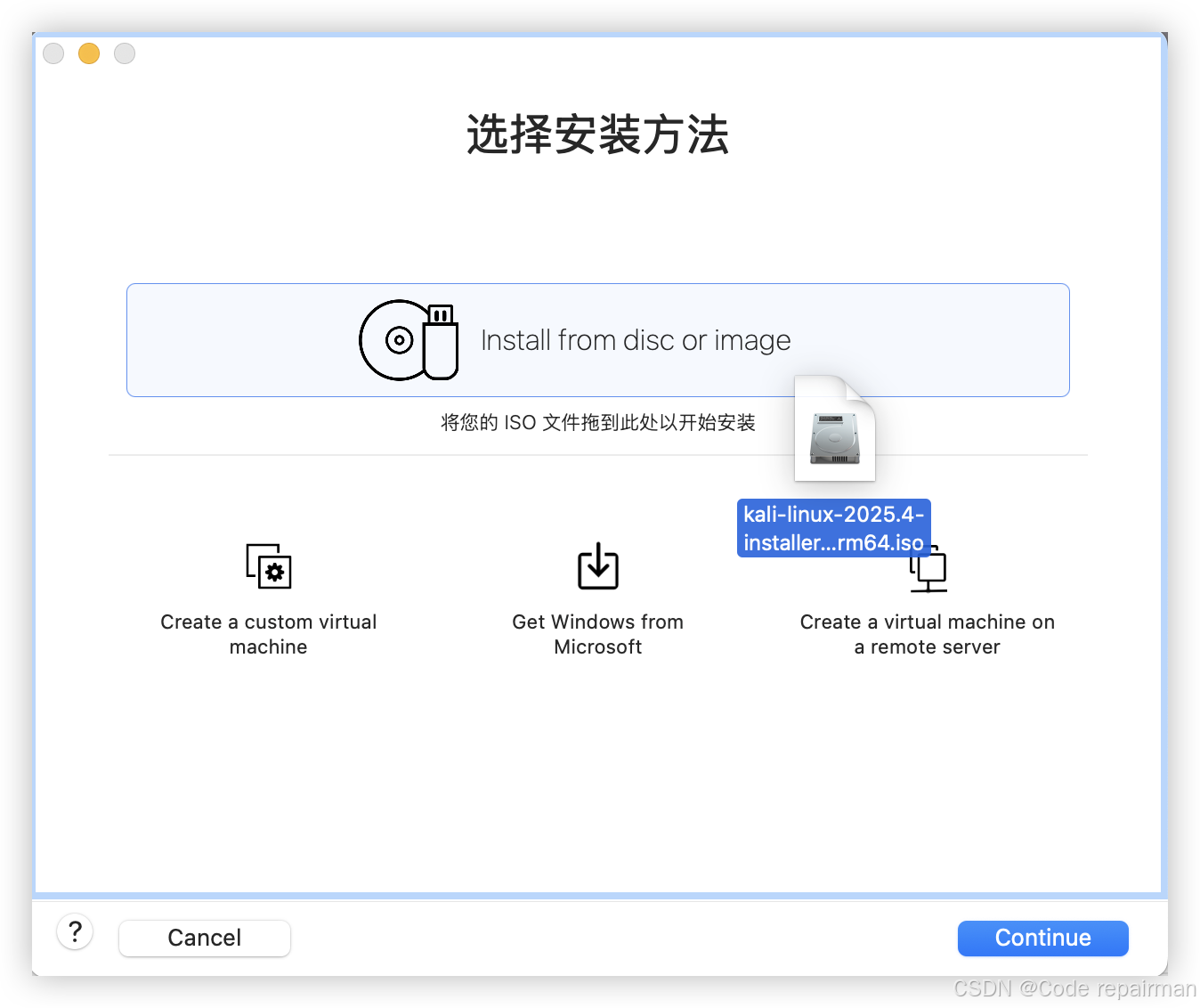The width and height of the screenshot is (1200, 1008).
Task: Select the highlighted kali-linux-2025.4 filename label
Action: pyautogui.click(x=833, y=527)
